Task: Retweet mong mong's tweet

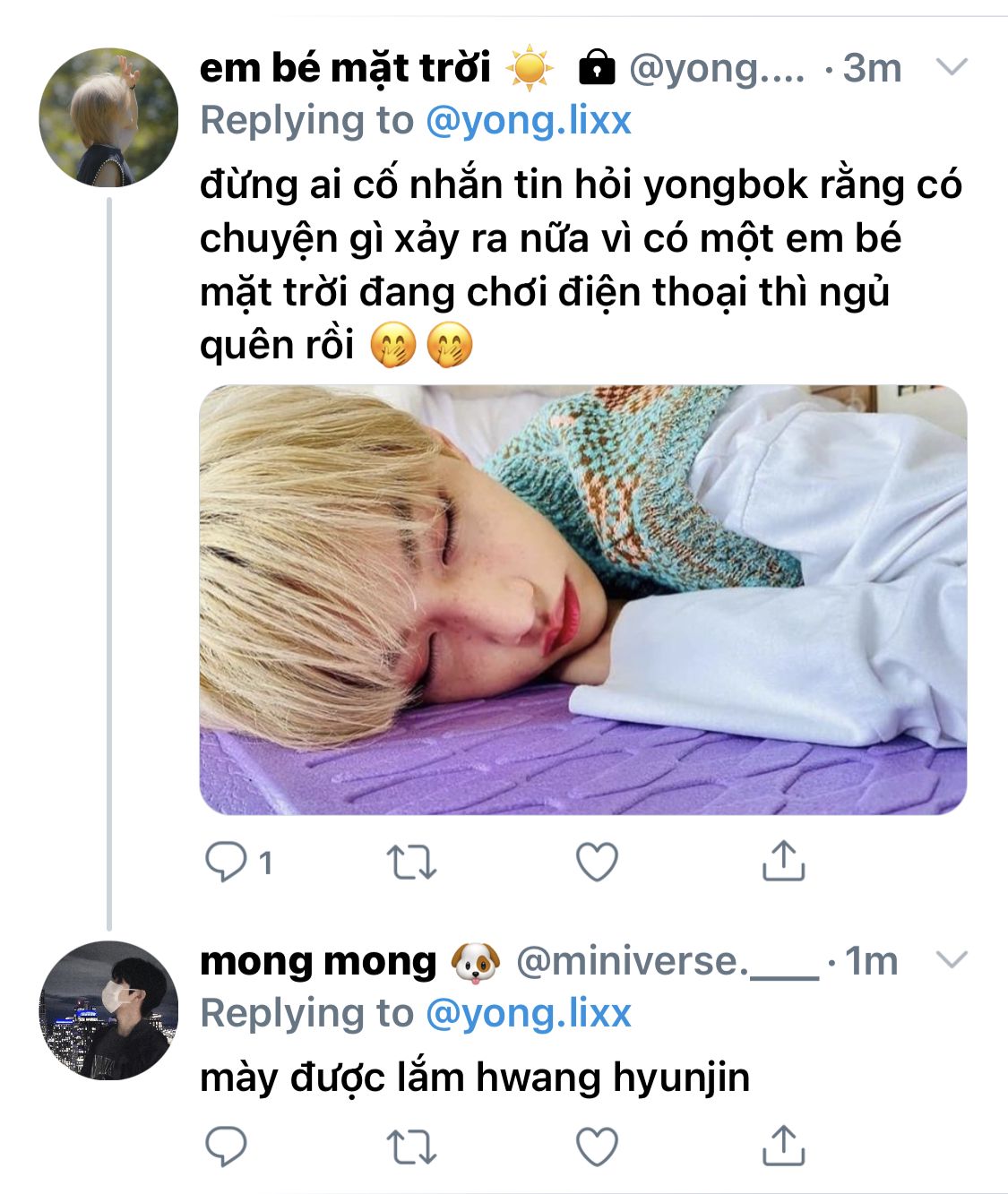Action: point(411,1145)
